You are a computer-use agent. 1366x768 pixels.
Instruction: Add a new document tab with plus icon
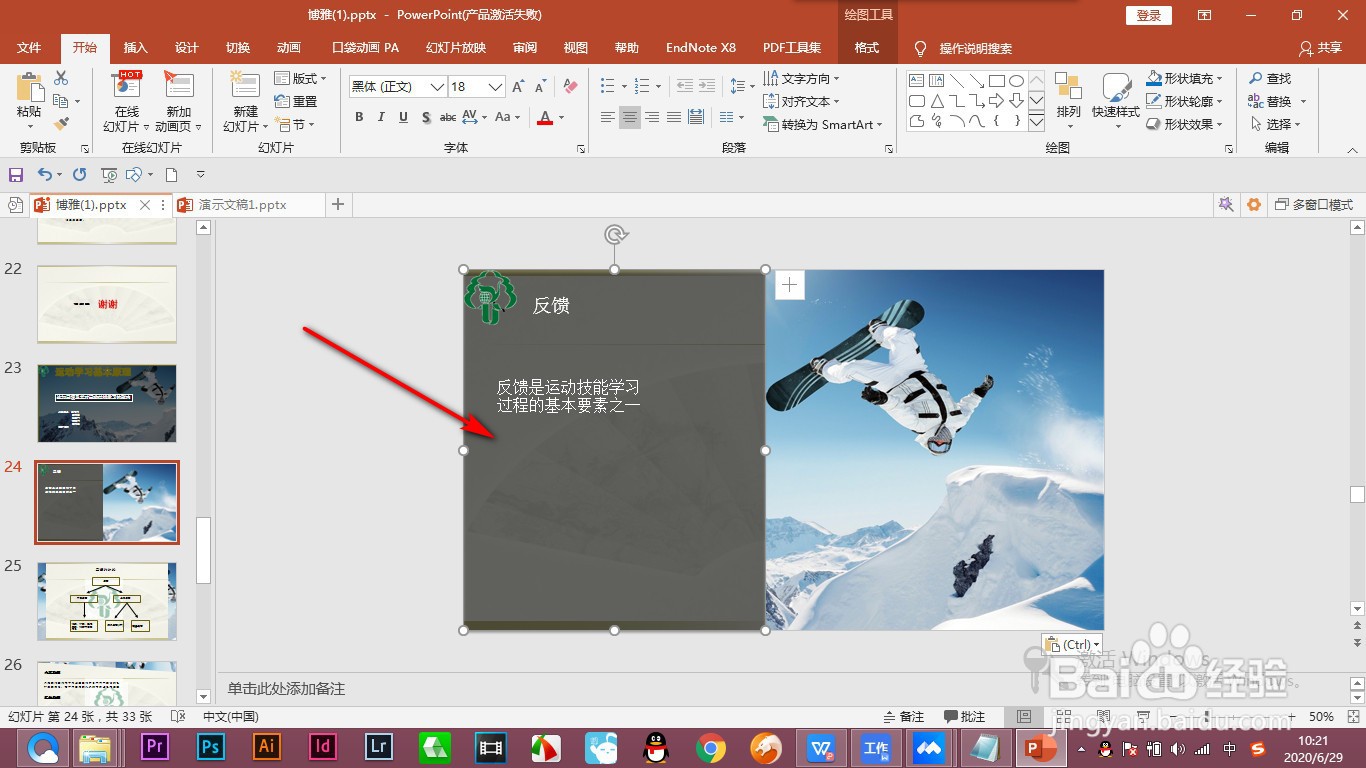point(338,204)
